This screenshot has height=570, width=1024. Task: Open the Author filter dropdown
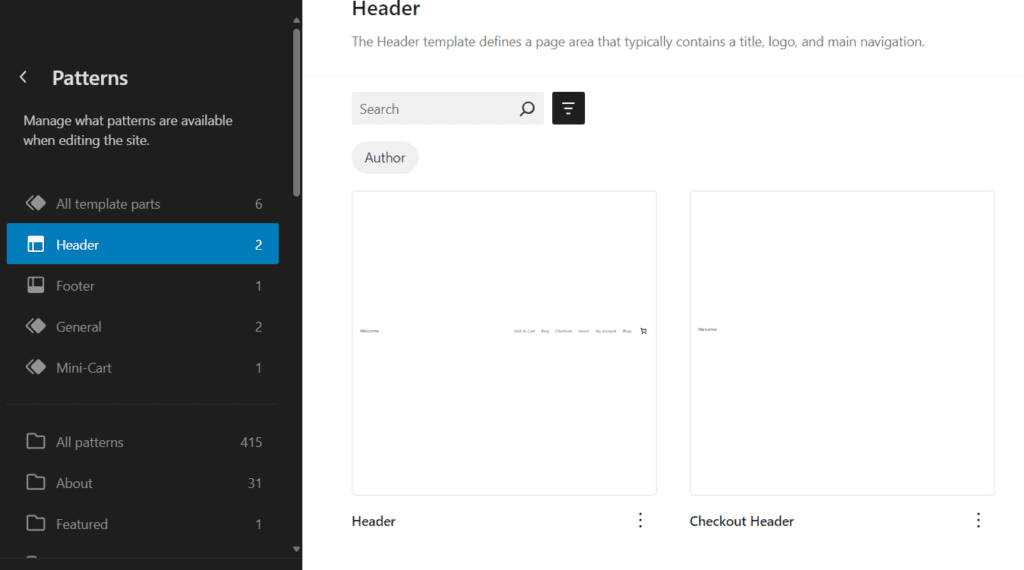coord(385,157)
